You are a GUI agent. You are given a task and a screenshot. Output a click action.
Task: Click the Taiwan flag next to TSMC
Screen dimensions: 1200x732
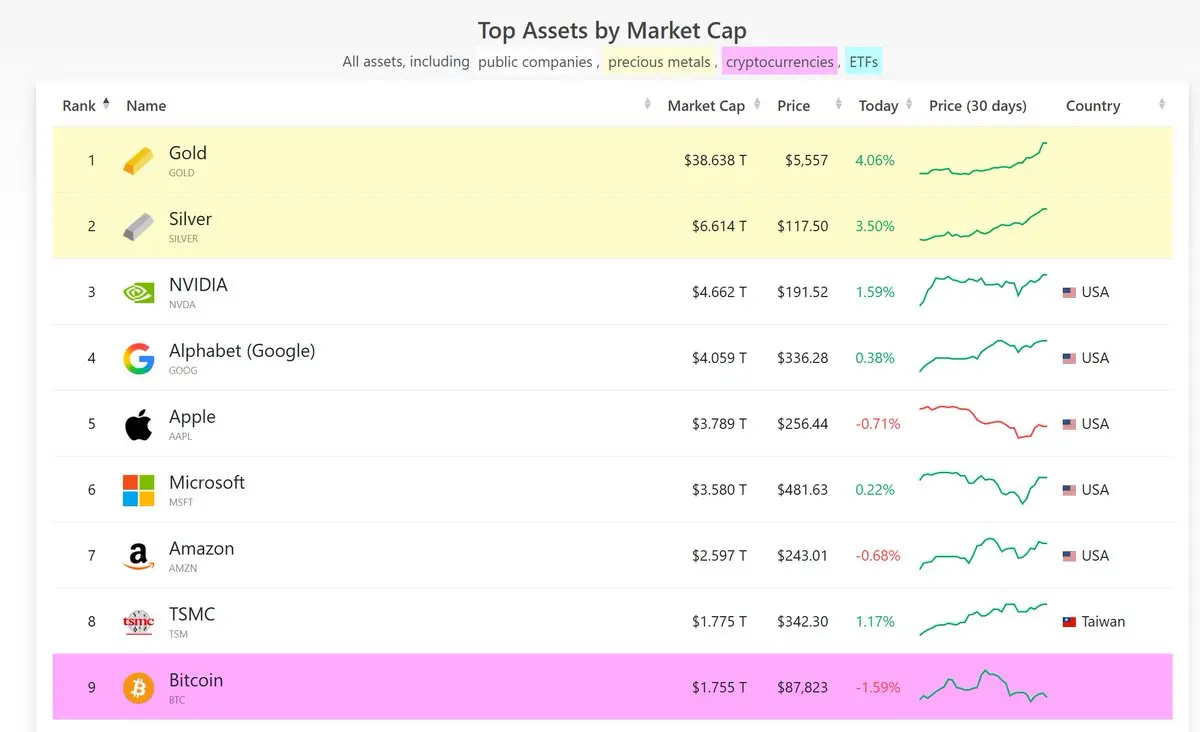(x=1069, y=622)
